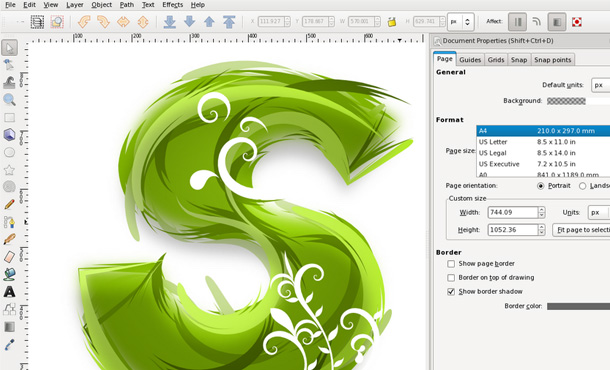
Task: Raise selection one step
Action: (x=209, y=22)
